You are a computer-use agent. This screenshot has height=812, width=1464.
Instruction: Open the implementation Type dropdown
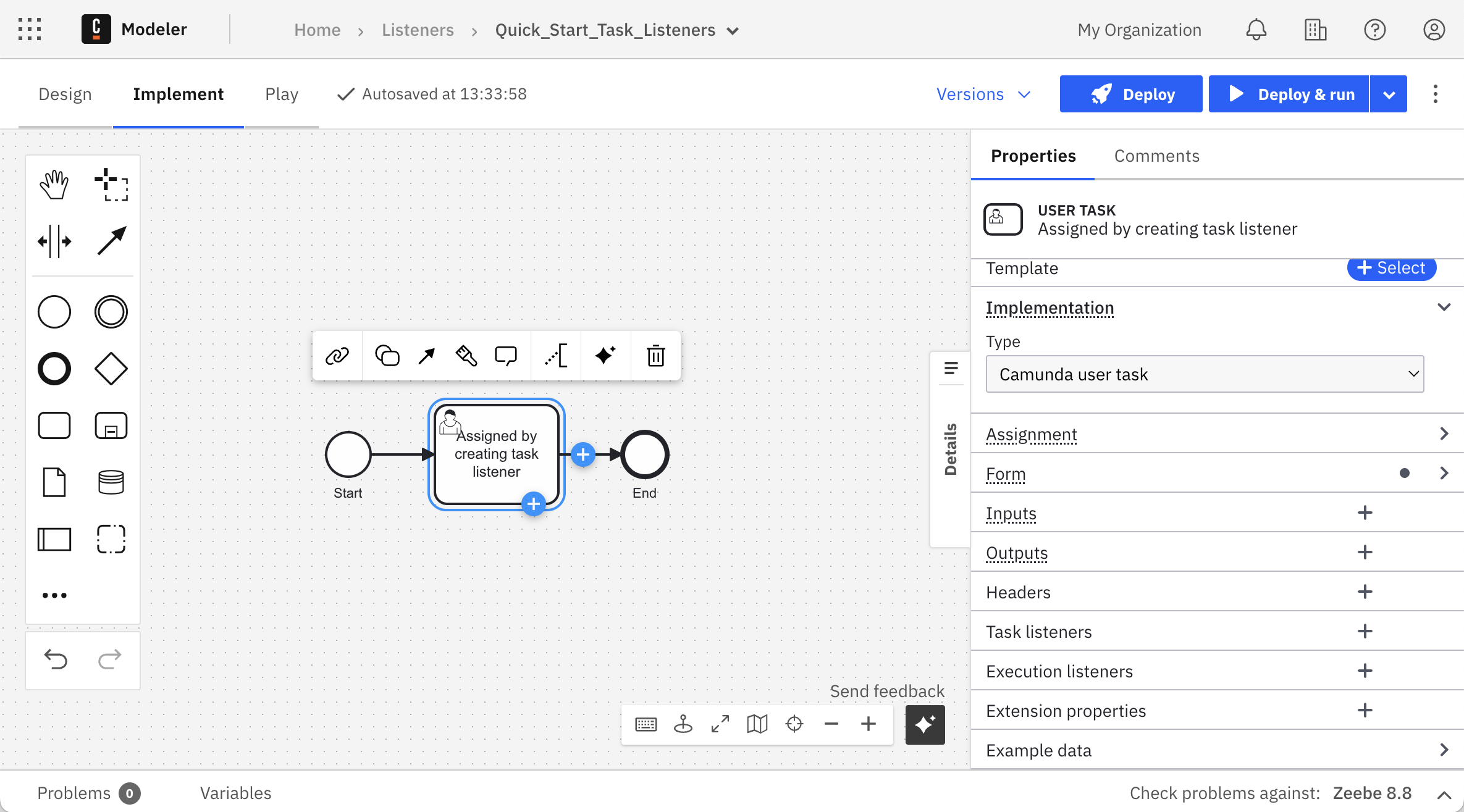[1205, 374]
